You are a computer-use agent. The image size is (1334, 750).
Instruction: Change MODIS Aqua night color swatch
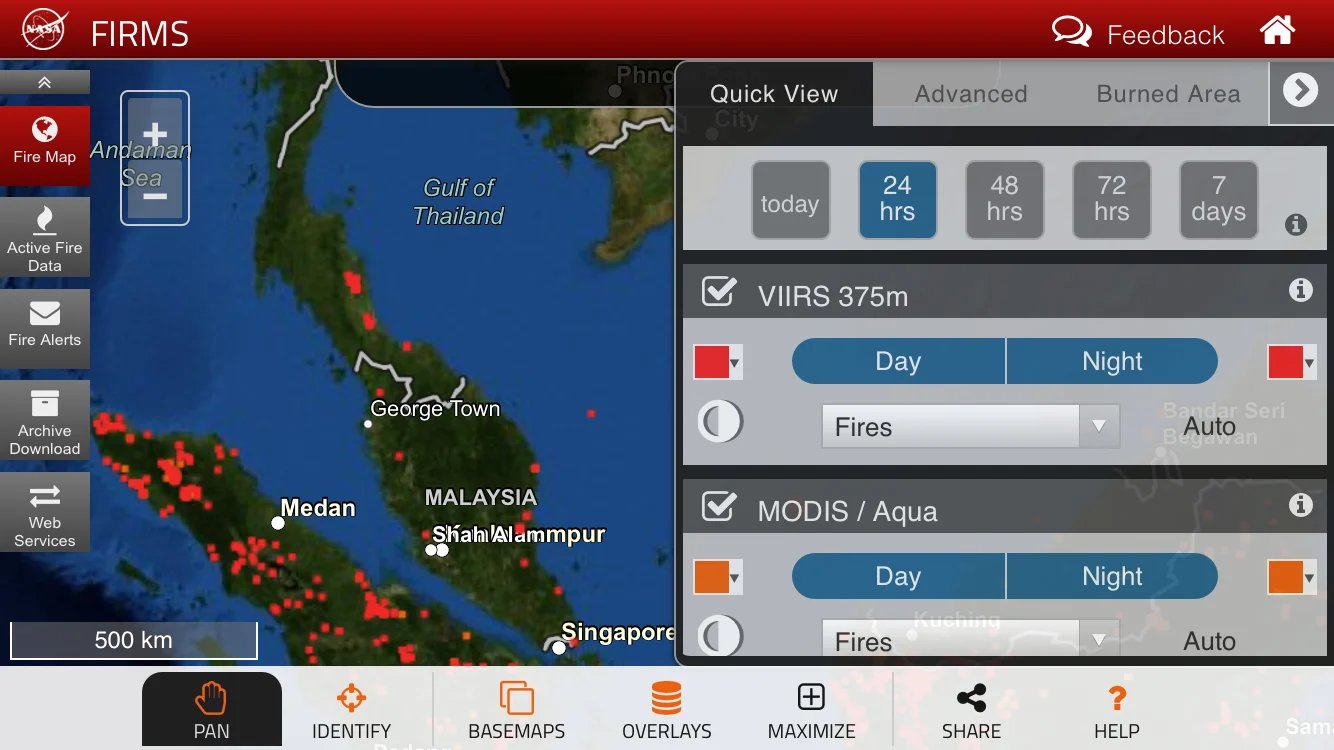[1291, 577]
